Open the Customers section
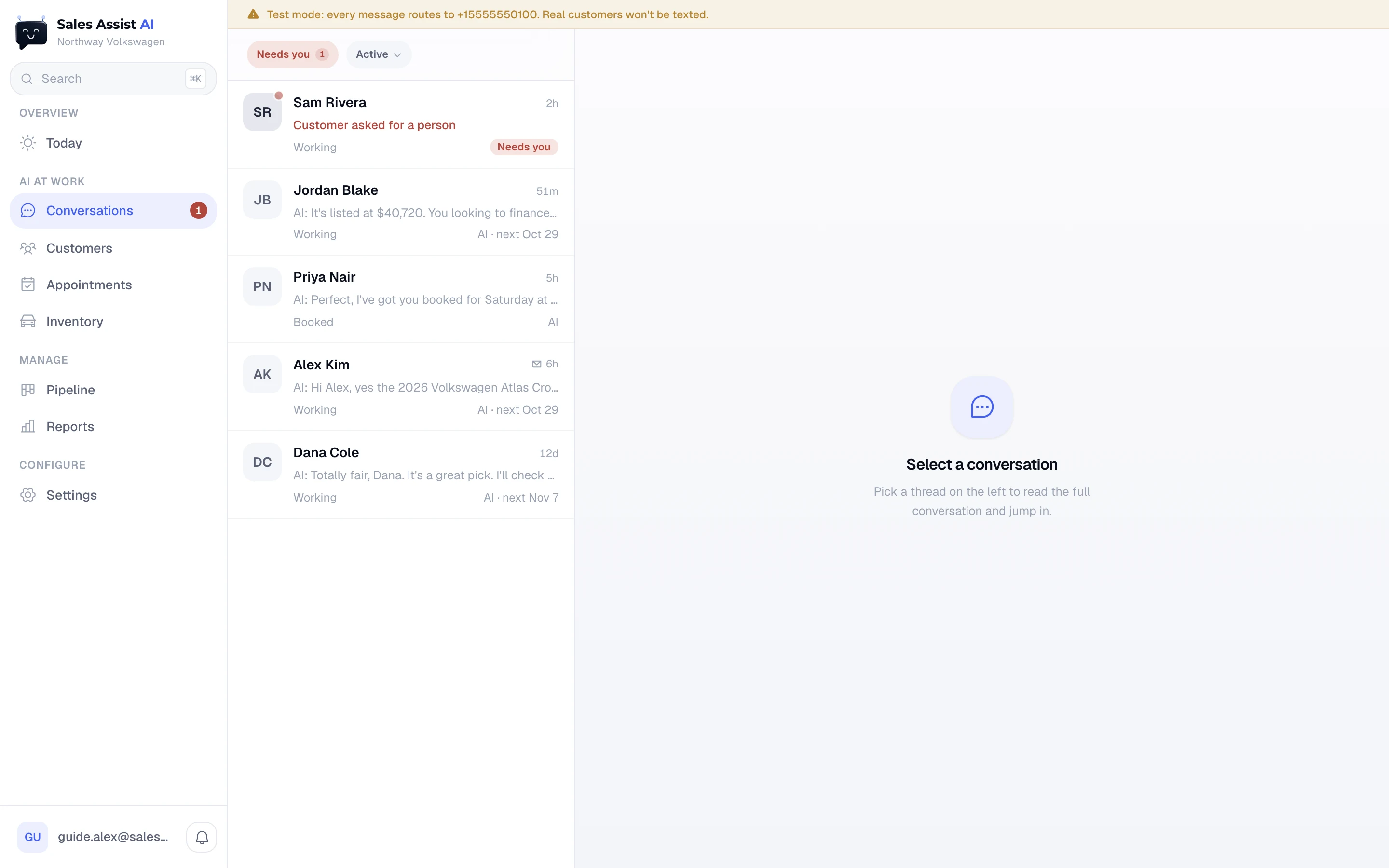 pos(113,248)
